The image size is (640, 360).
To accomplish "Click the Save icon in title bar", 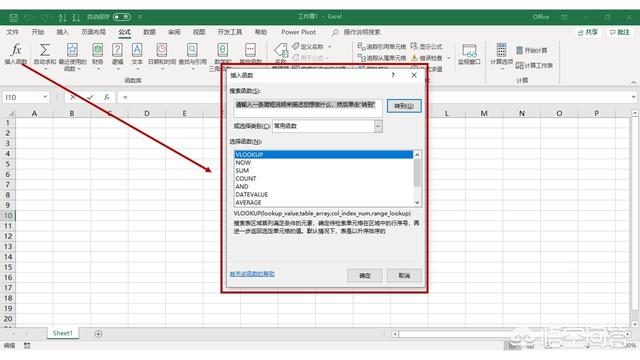I will click(13, 17).
